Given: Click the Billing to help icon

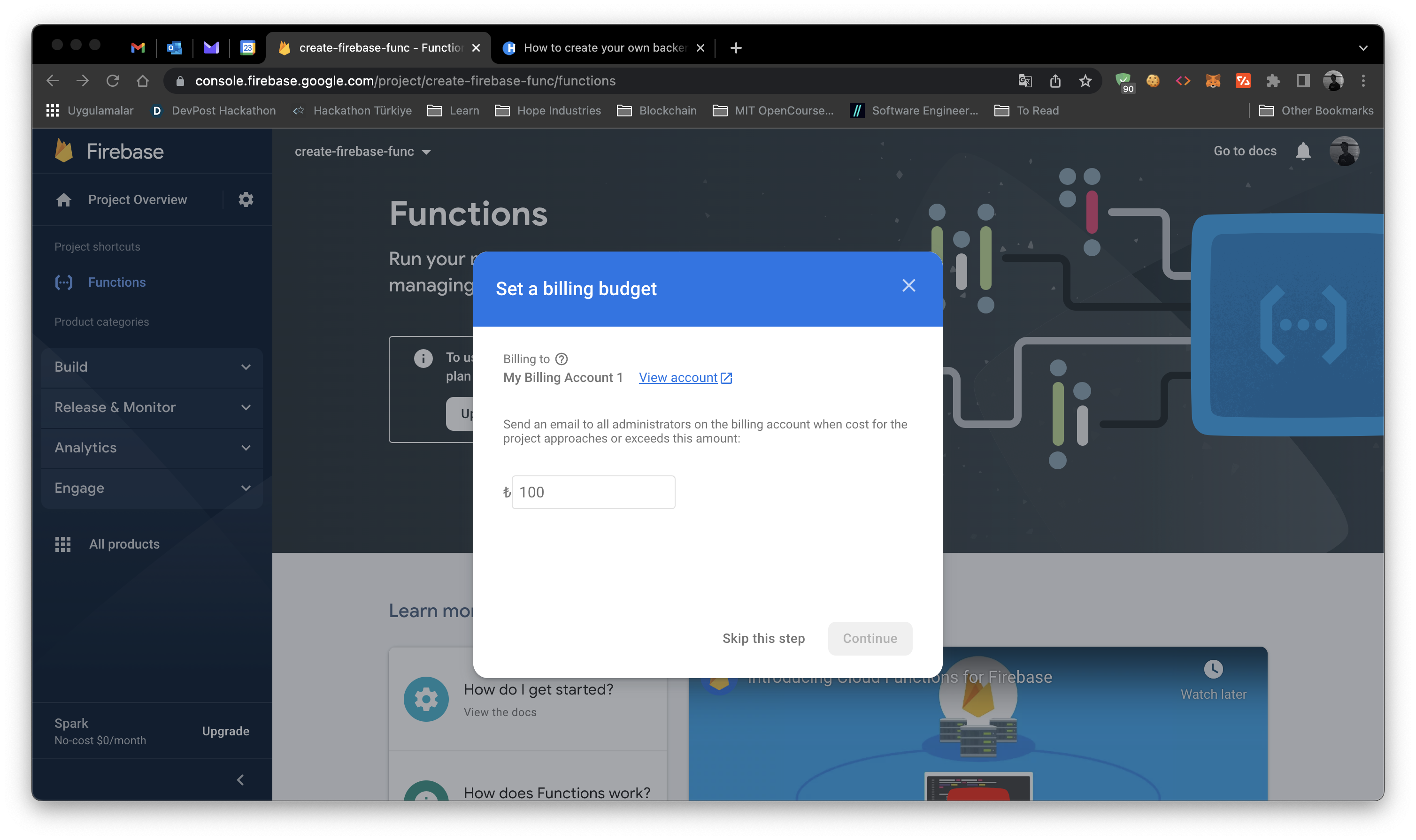Looking at the screenshot, I should [x=561, y=359].
